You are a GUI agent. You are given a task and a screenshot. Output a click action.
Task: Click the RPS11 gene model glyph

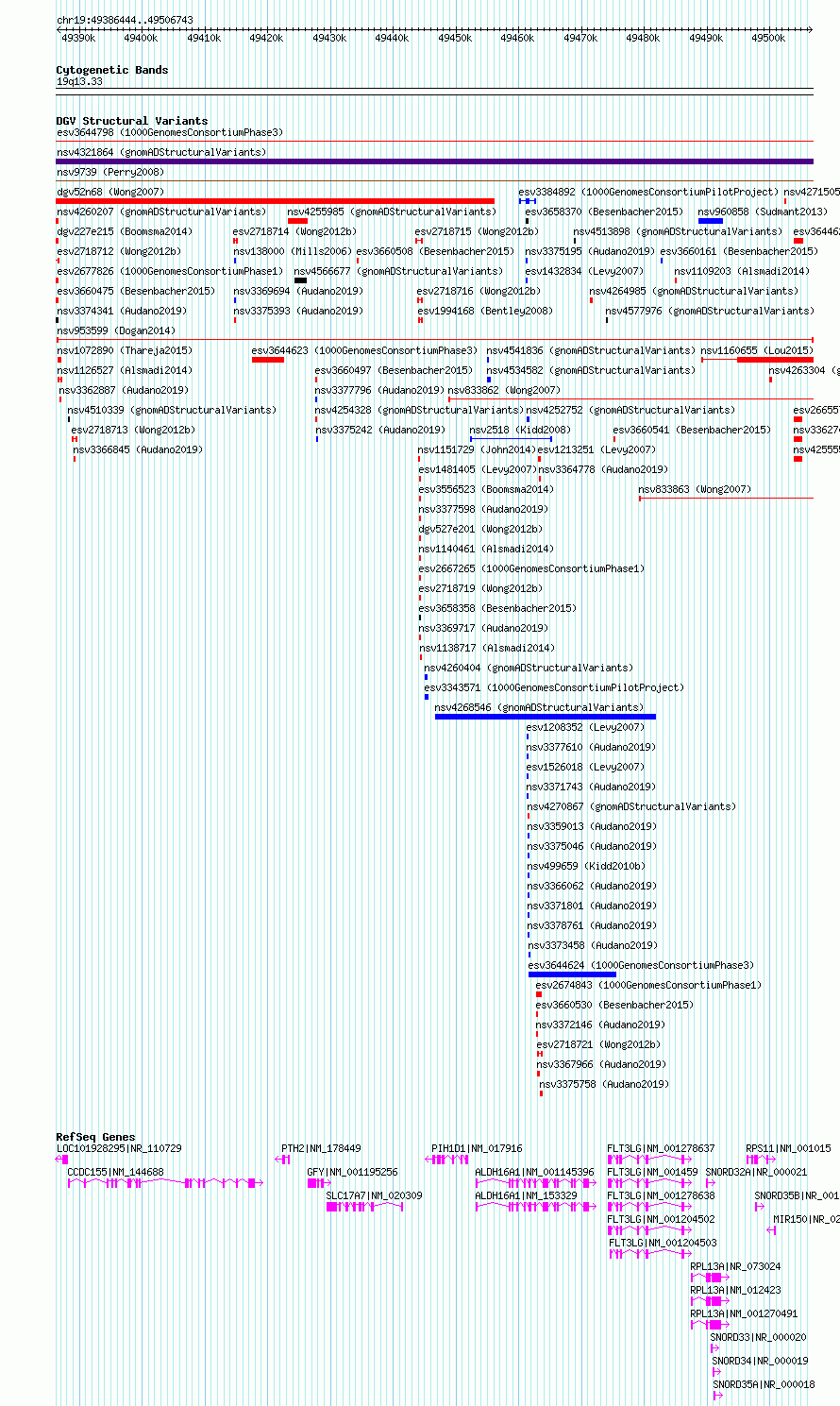[762, 1160]
